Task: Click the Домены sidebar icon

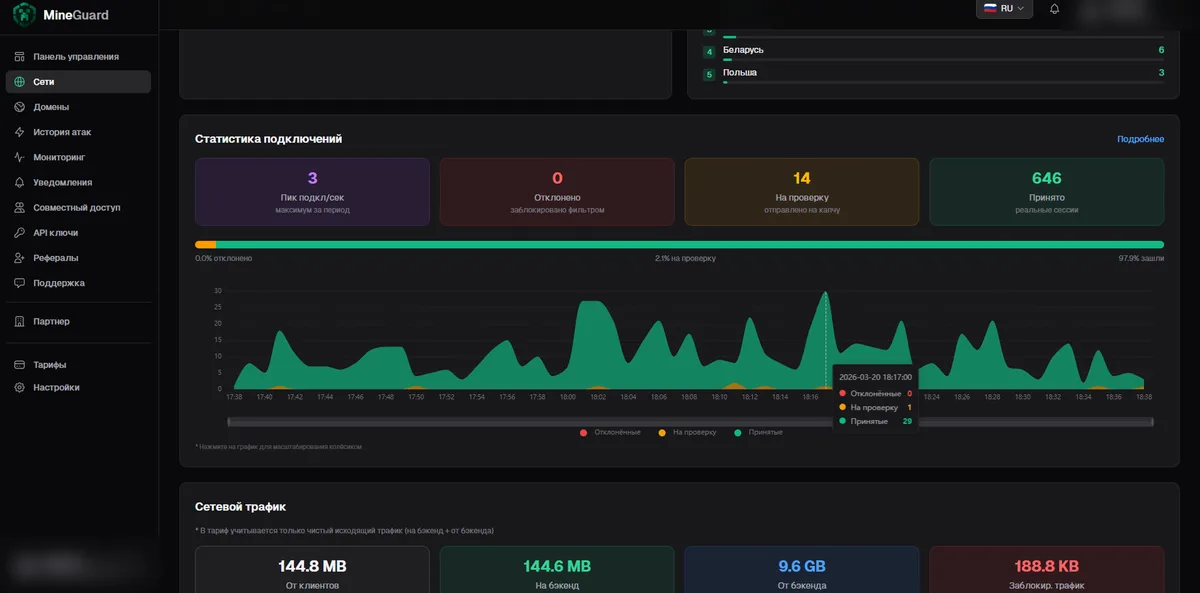Action: point(20,107)
